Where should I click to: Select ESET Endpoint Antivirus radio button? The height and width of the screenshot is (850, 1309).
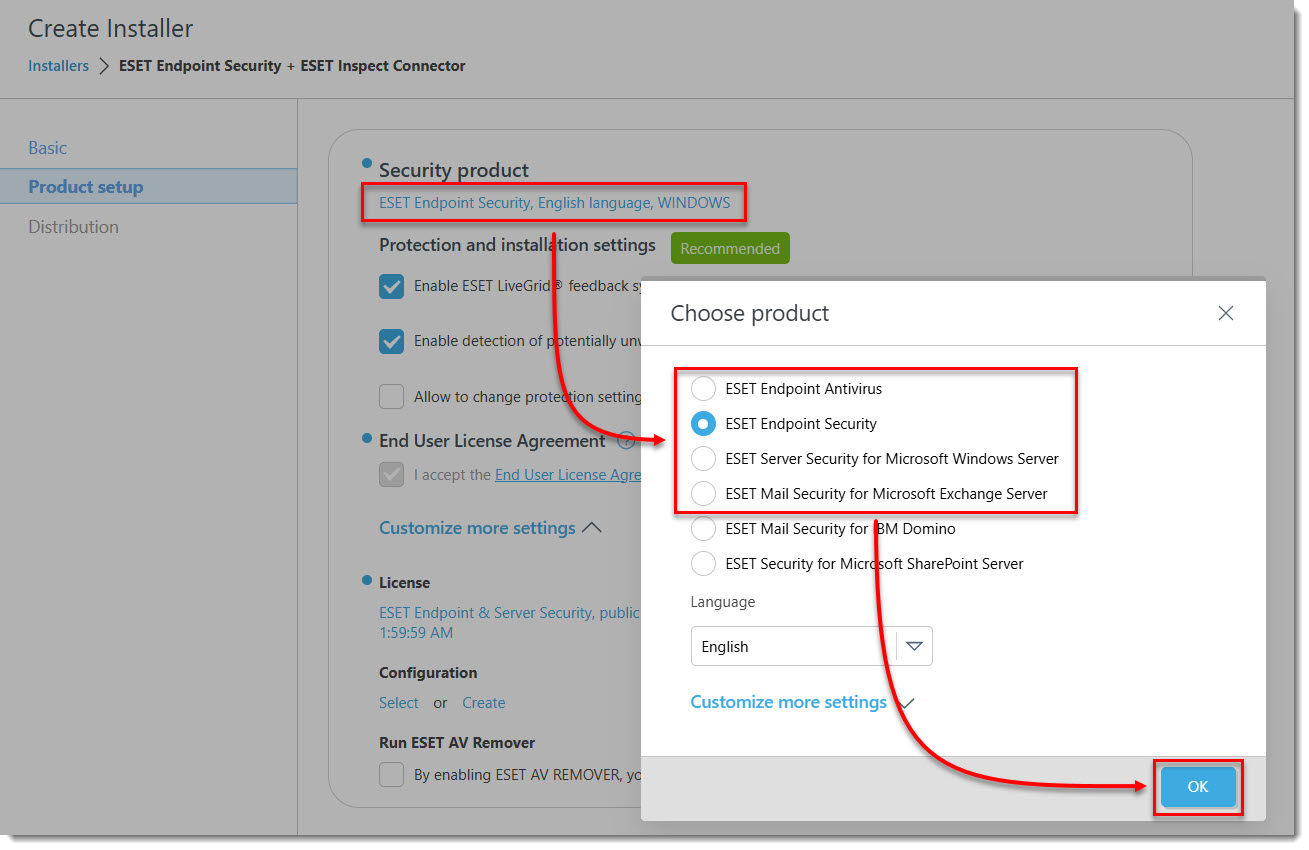pos(704,389)
